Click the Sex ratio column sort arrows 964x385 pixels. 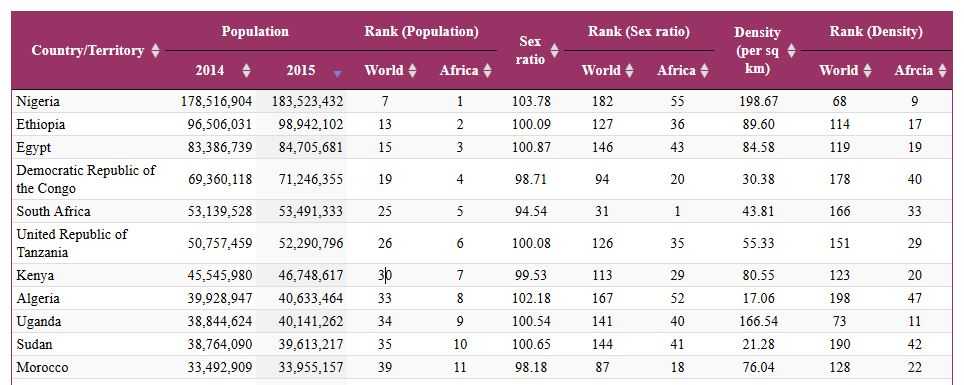555,50
